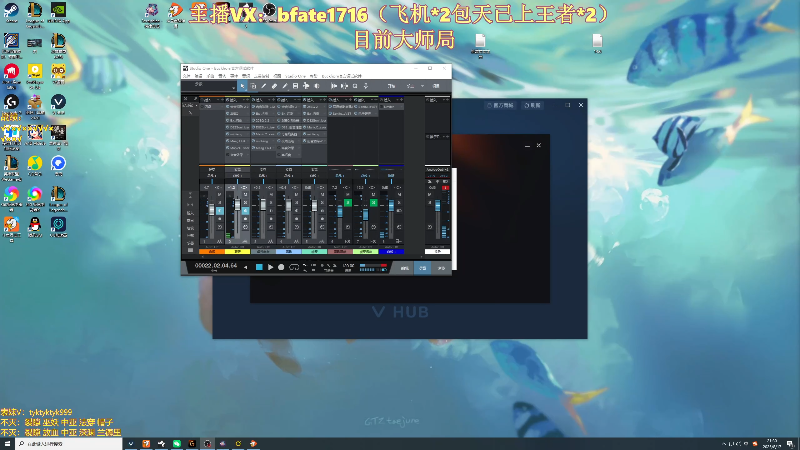800x450 pixels.
Task: Select the Mute tool in toolbar
Action: tap(295, 86)
